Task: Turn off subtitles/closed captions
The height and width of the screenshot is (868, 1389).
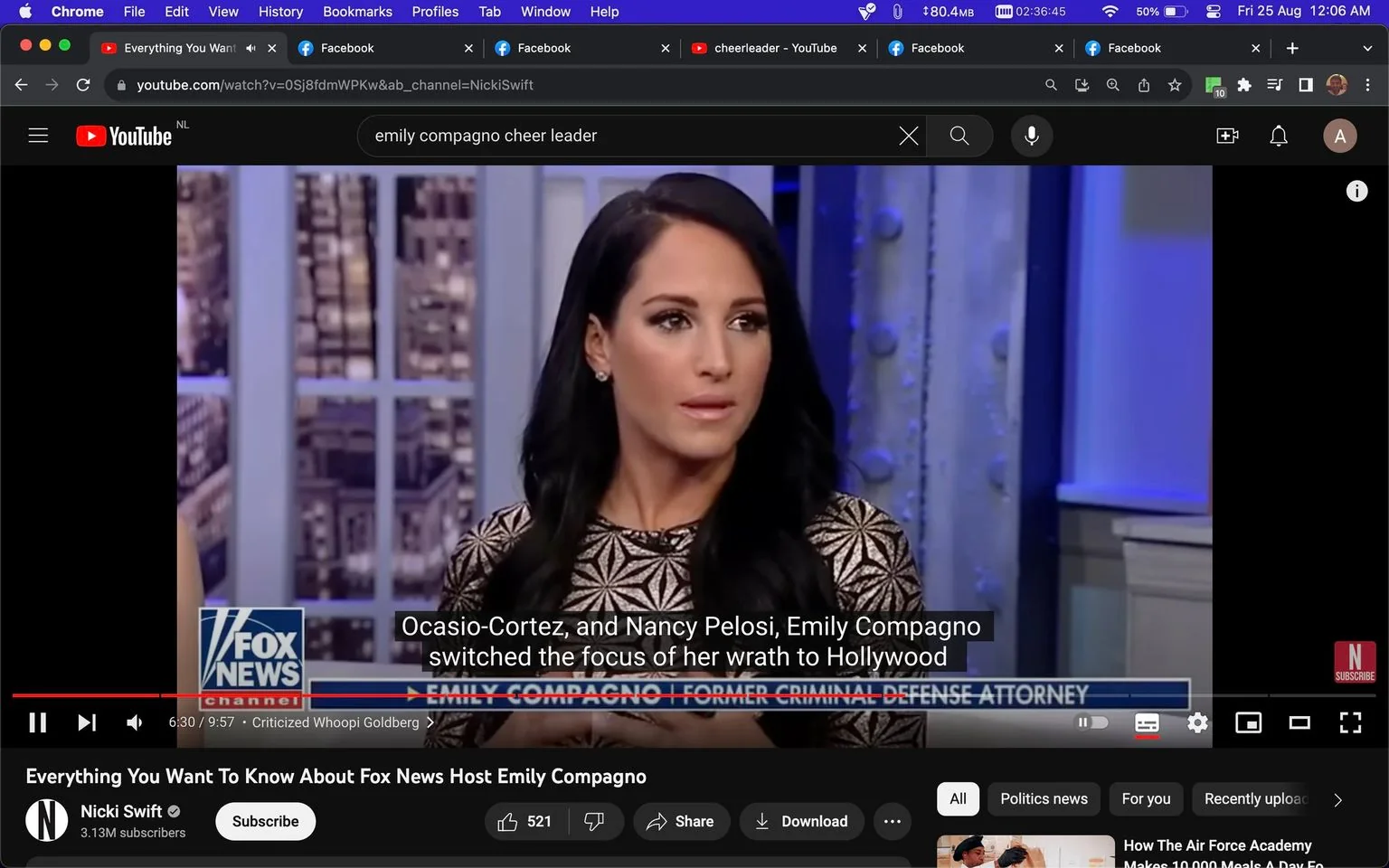Action: (1147, 722)
